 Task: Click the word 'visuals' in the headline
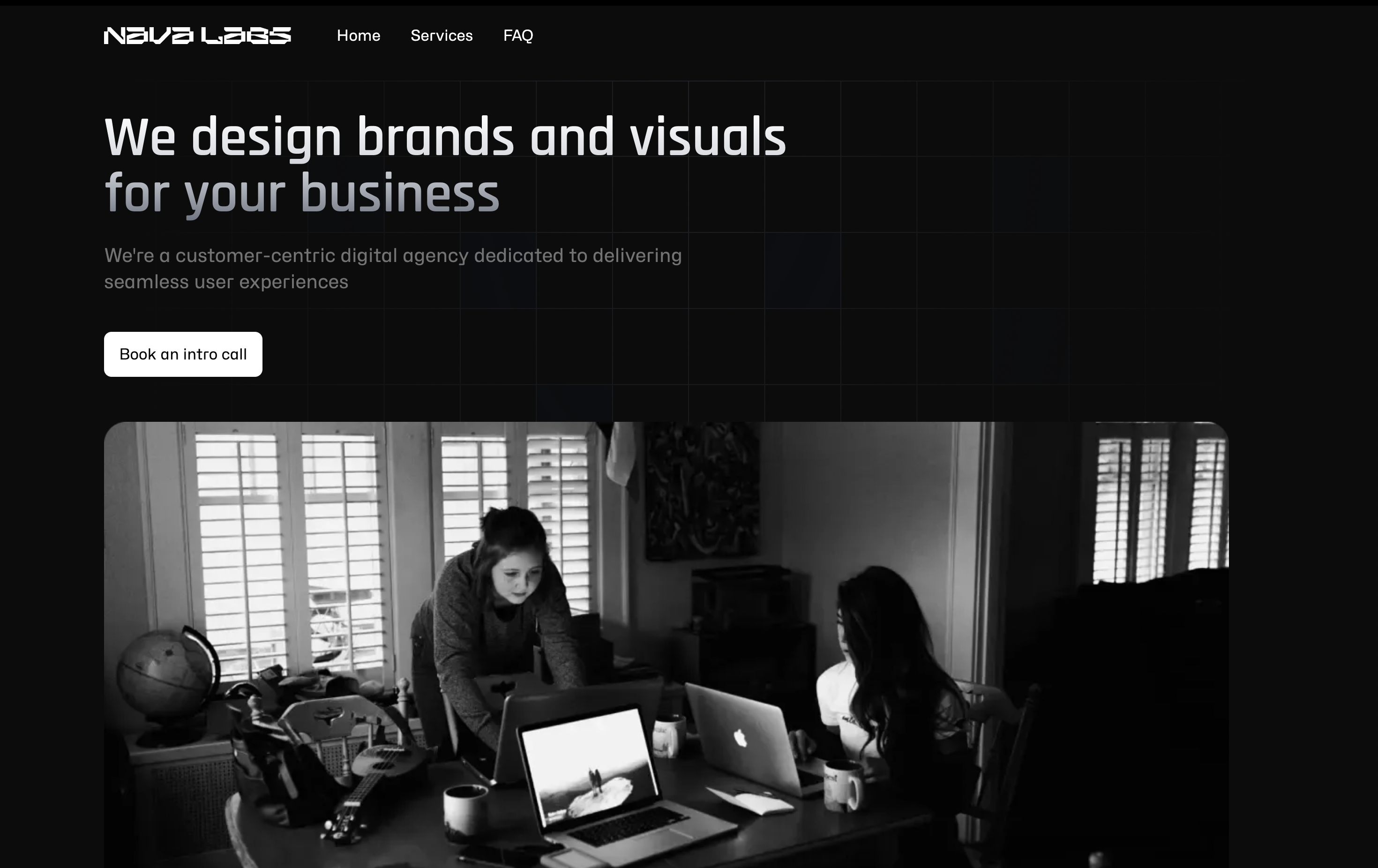708,137
